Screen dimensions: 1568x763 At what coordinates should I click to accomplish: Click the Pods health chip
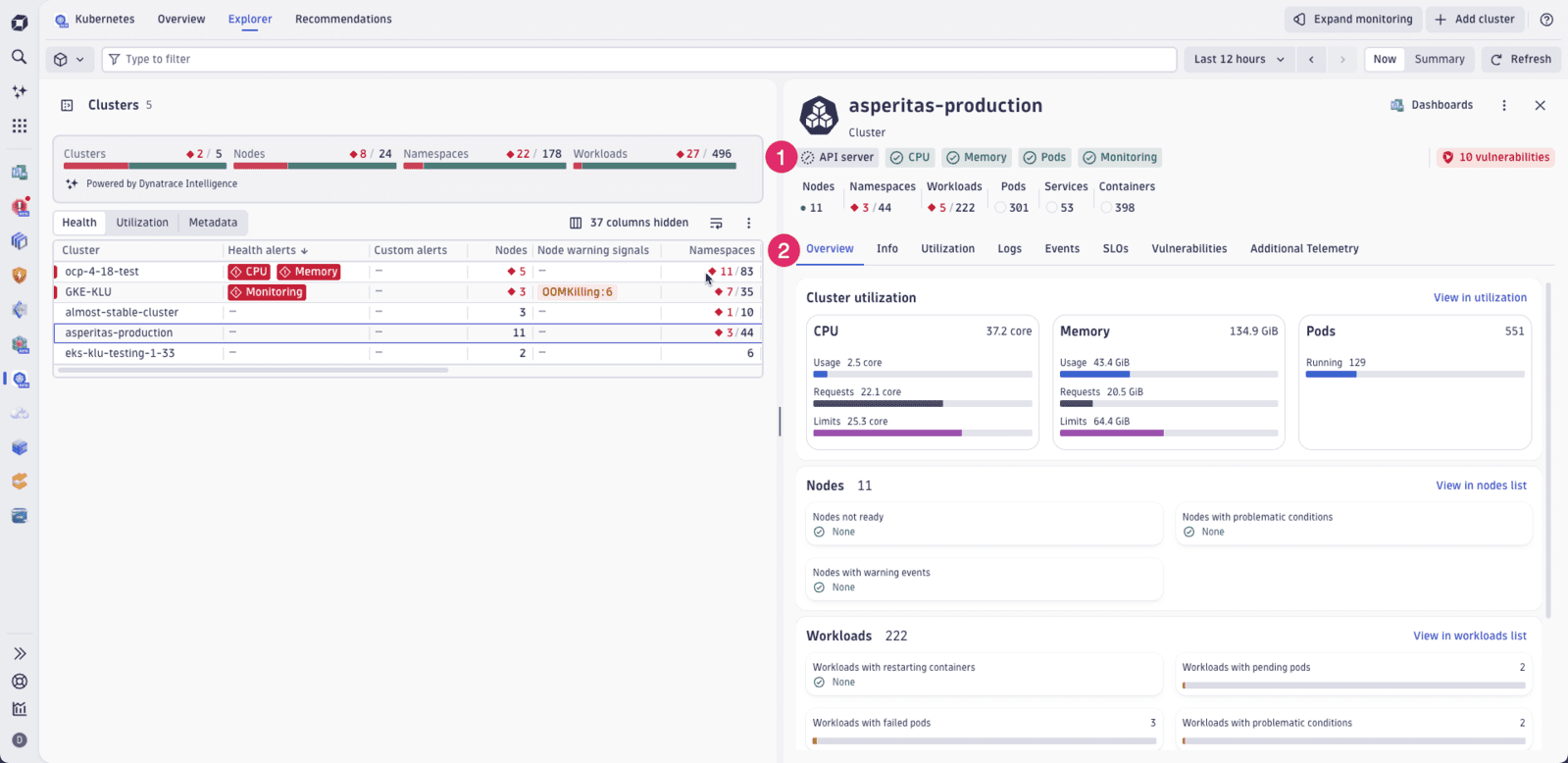click(x=1044, y=157)
